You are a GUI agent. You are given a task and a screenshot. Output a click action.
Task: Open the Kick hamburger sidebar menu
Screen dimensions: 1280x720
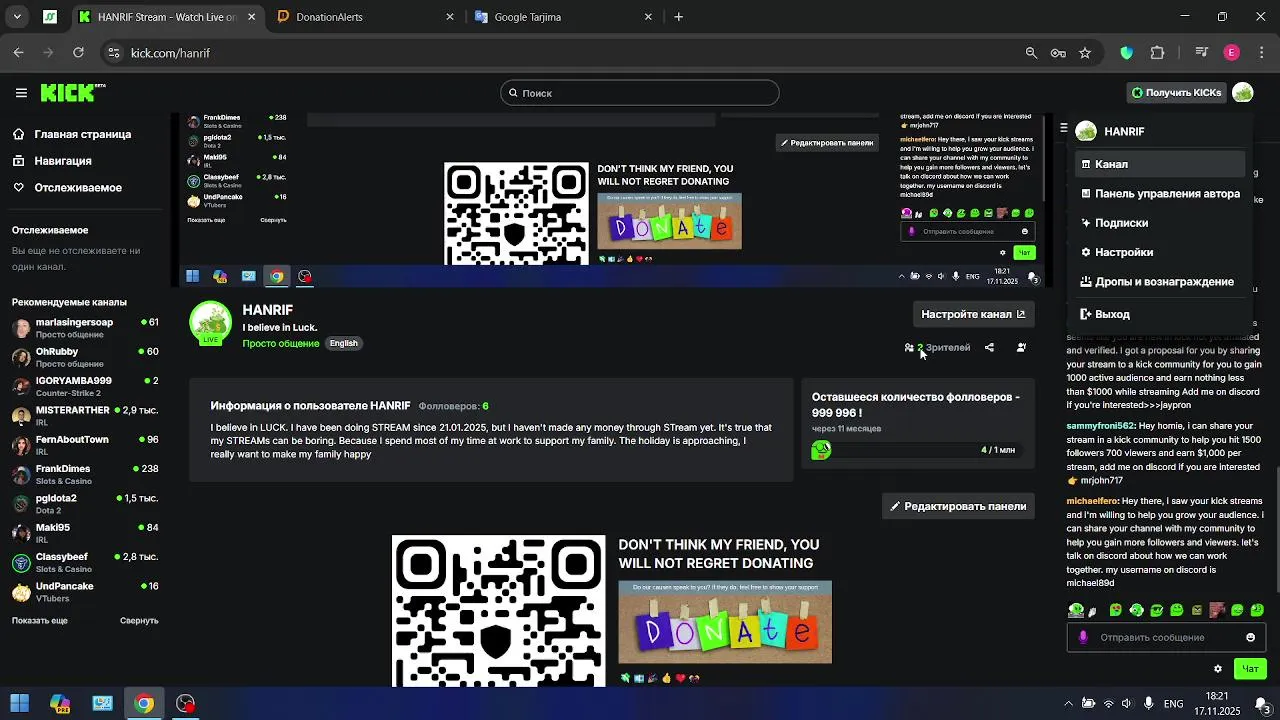[21, 93]
